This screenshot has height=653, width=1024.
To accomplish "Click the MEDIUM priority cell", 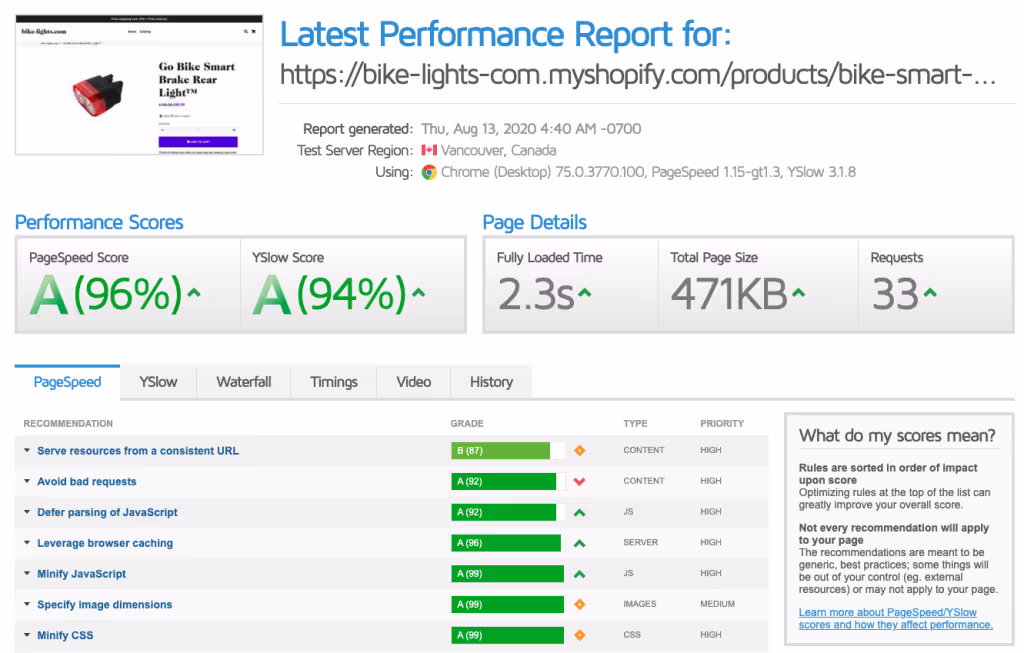I will 717,604.
